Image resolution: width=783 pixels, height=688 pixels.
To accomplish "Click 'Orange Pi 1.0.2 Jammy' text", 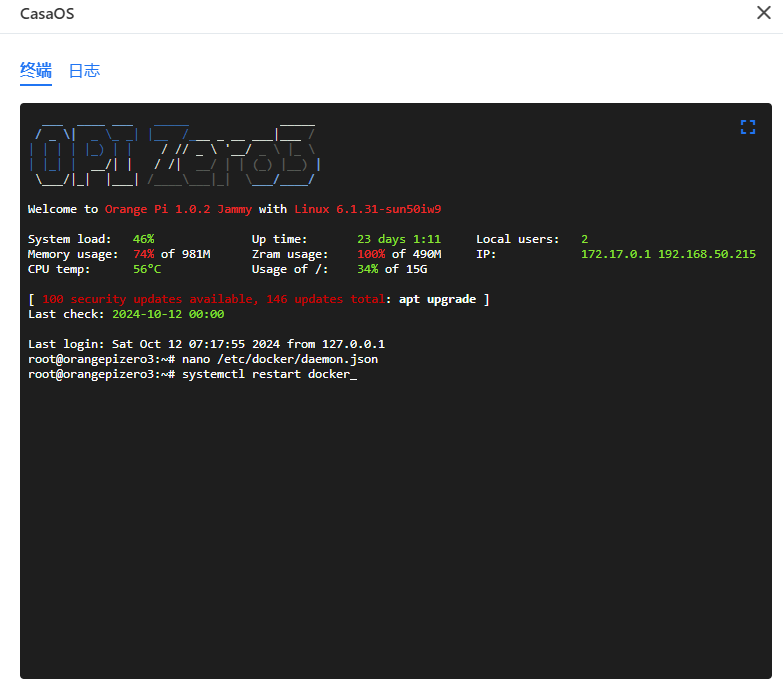I will [178, 209].
